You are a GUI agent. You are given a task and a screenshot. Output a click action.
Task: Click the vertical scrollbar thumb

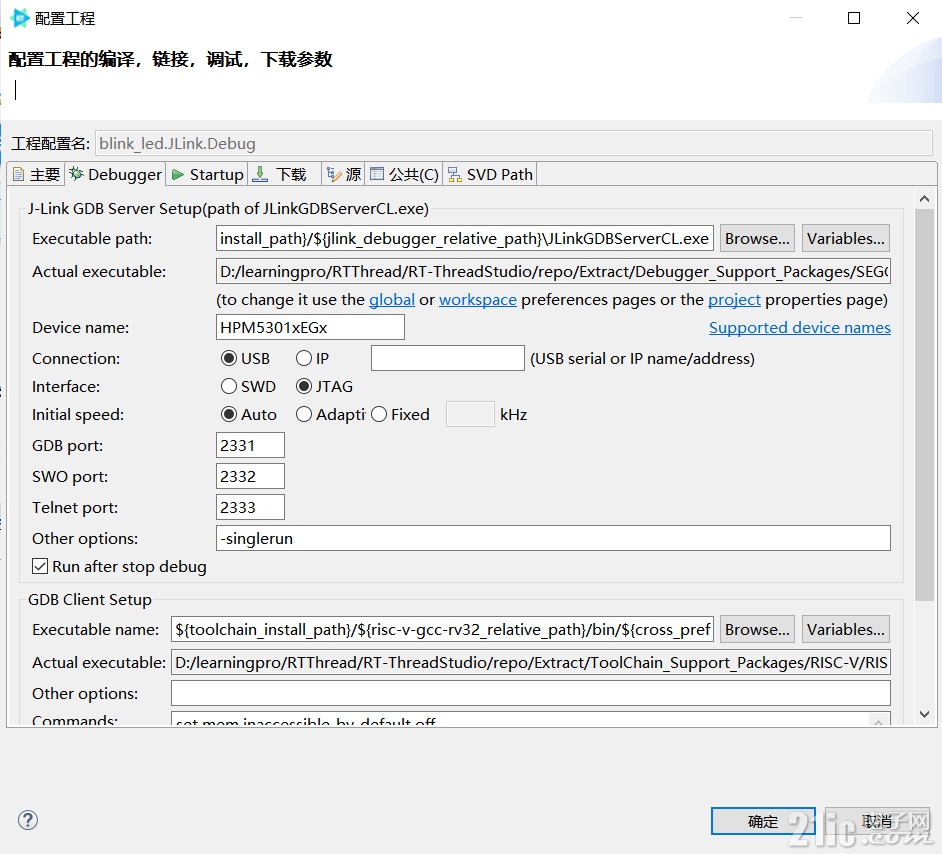(925, 404)
